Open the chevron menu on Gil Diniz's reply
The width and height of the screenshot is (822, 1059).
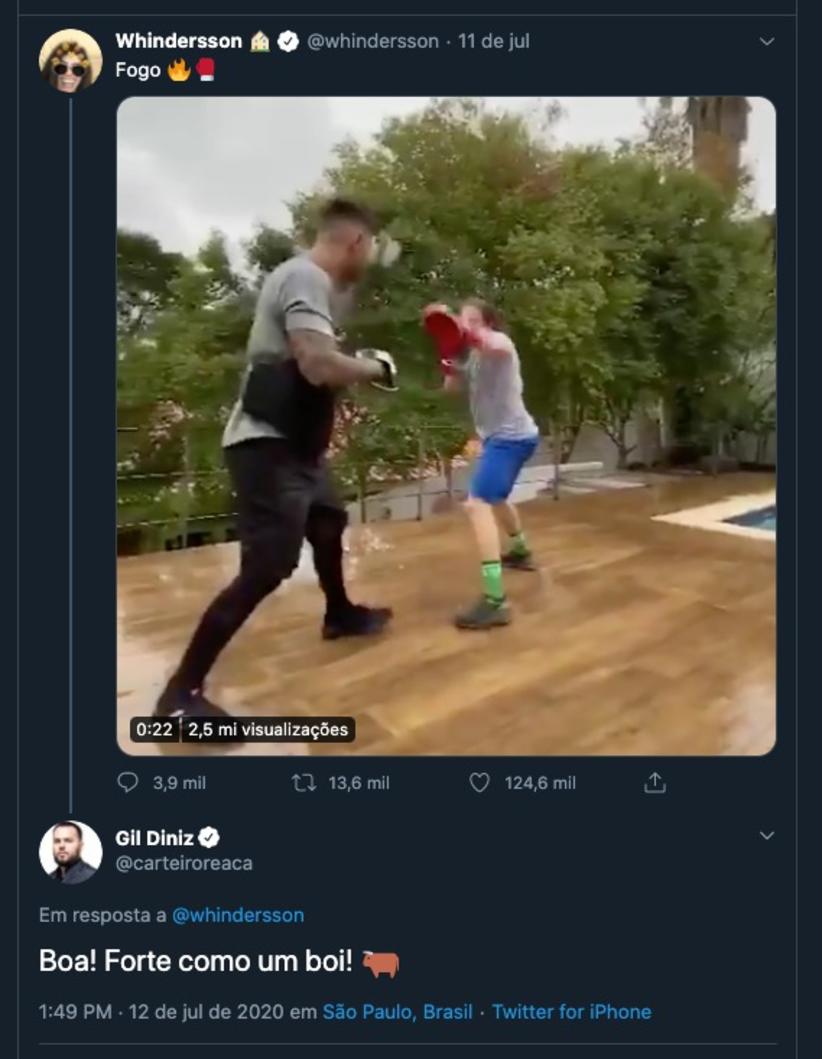click(x=767, y=835)
